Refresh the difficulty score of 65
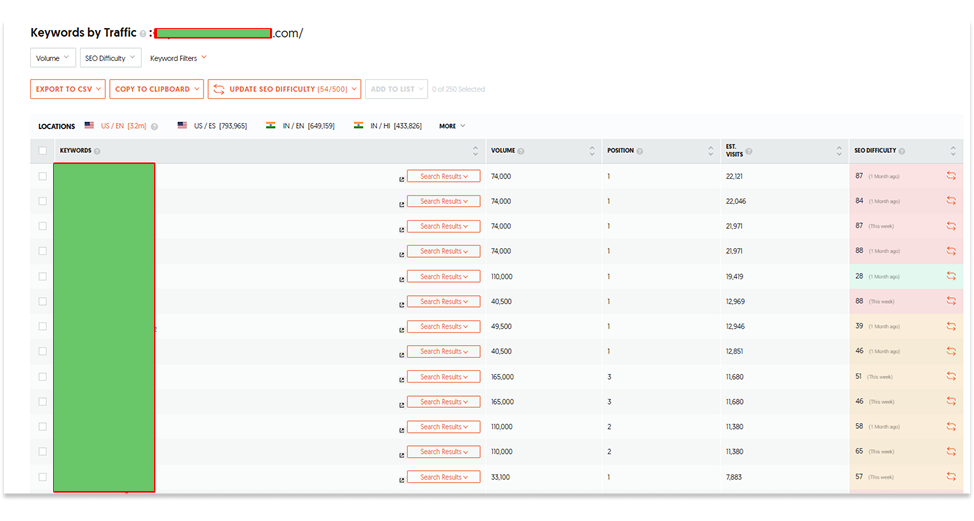Viewport: 974px width, 521px height. 951,451
